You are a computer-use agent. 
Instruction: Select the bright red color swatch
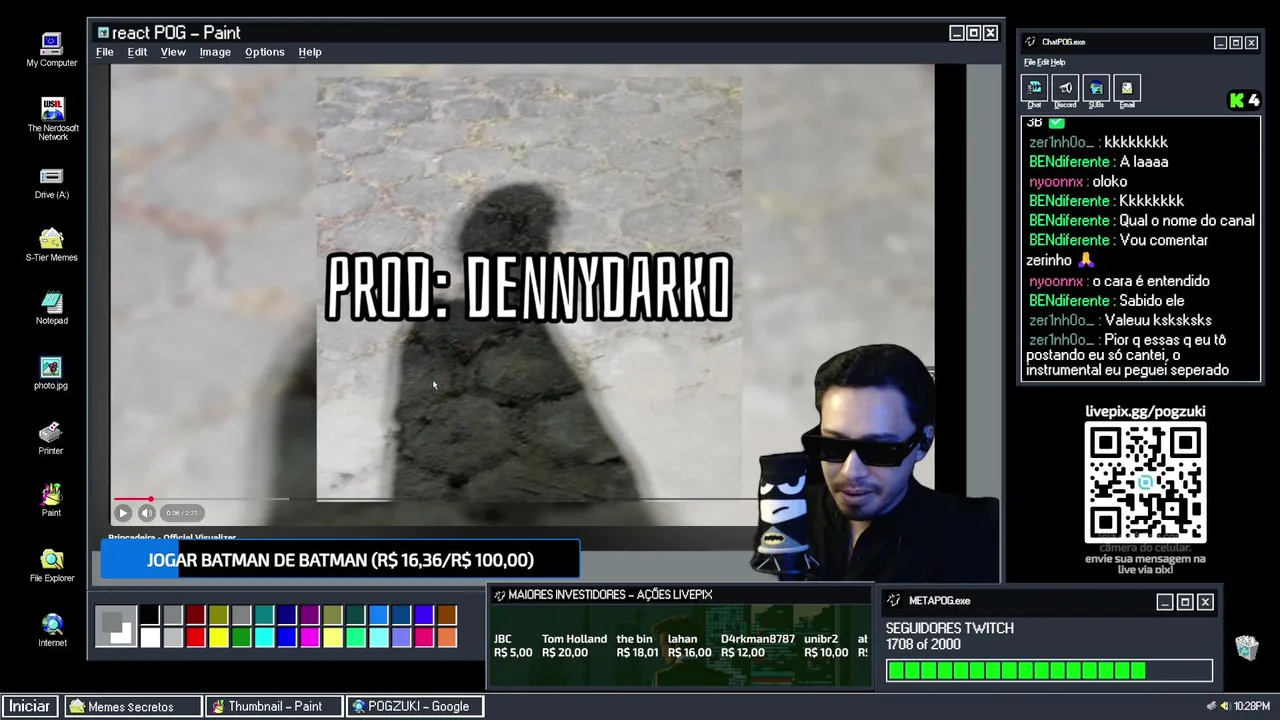[196, 637]
